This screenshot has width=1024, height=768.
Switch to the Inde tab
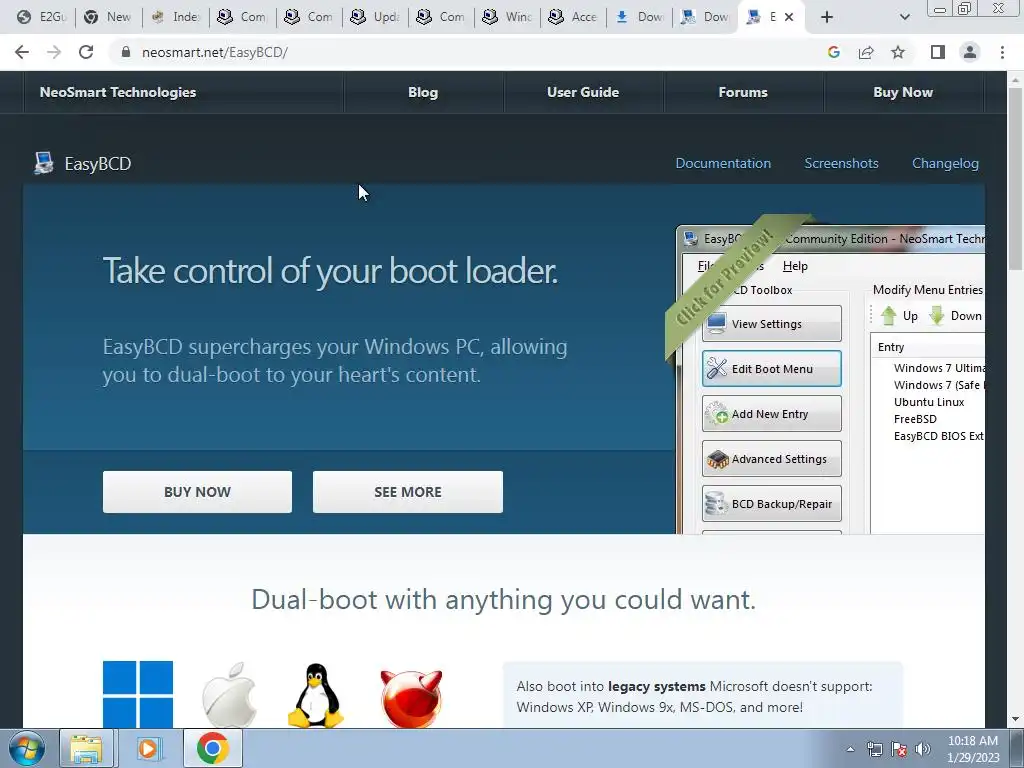pos(175,17)
